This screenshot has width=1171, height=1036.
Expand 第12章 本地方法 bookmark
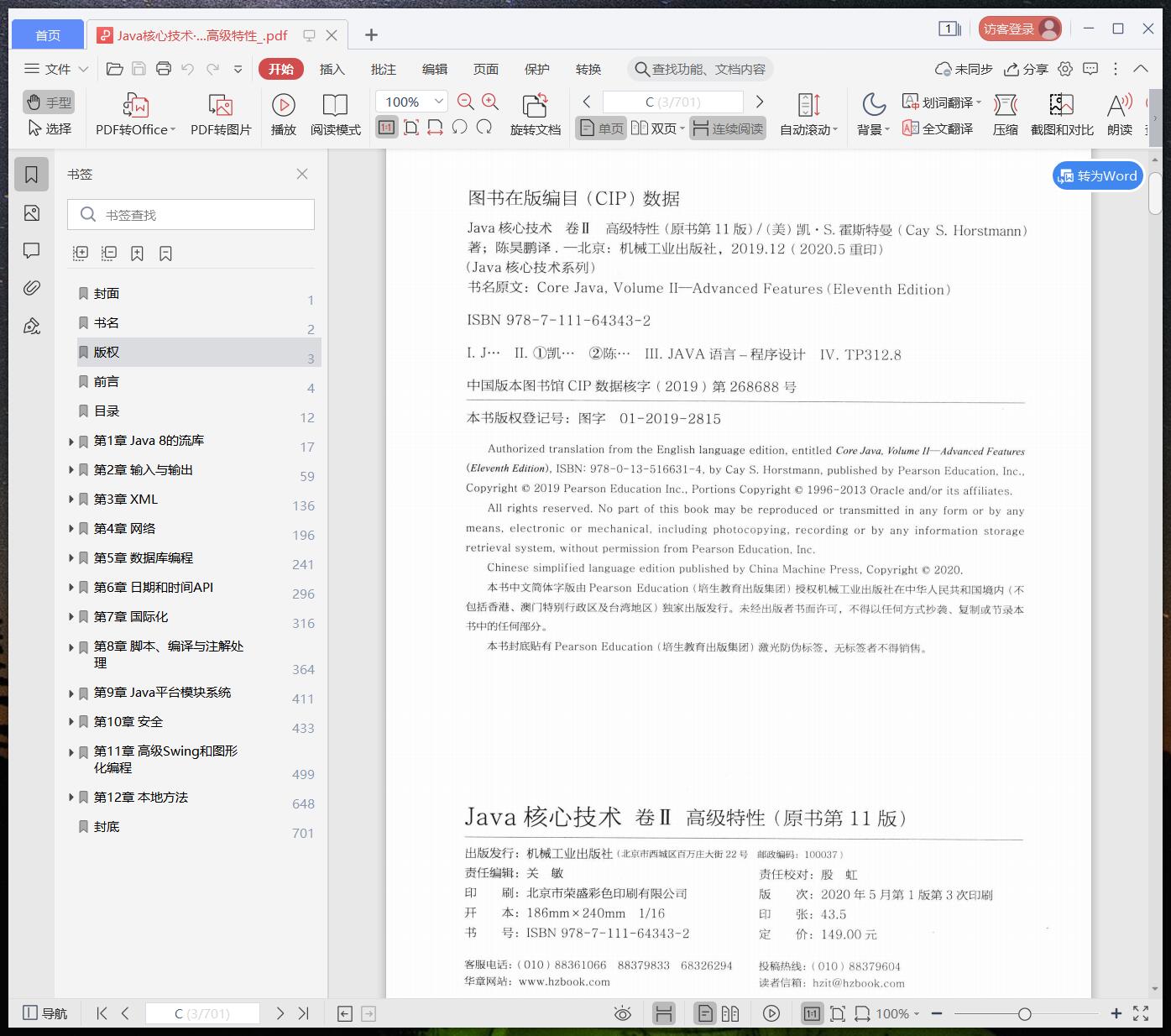coord(71,798)
